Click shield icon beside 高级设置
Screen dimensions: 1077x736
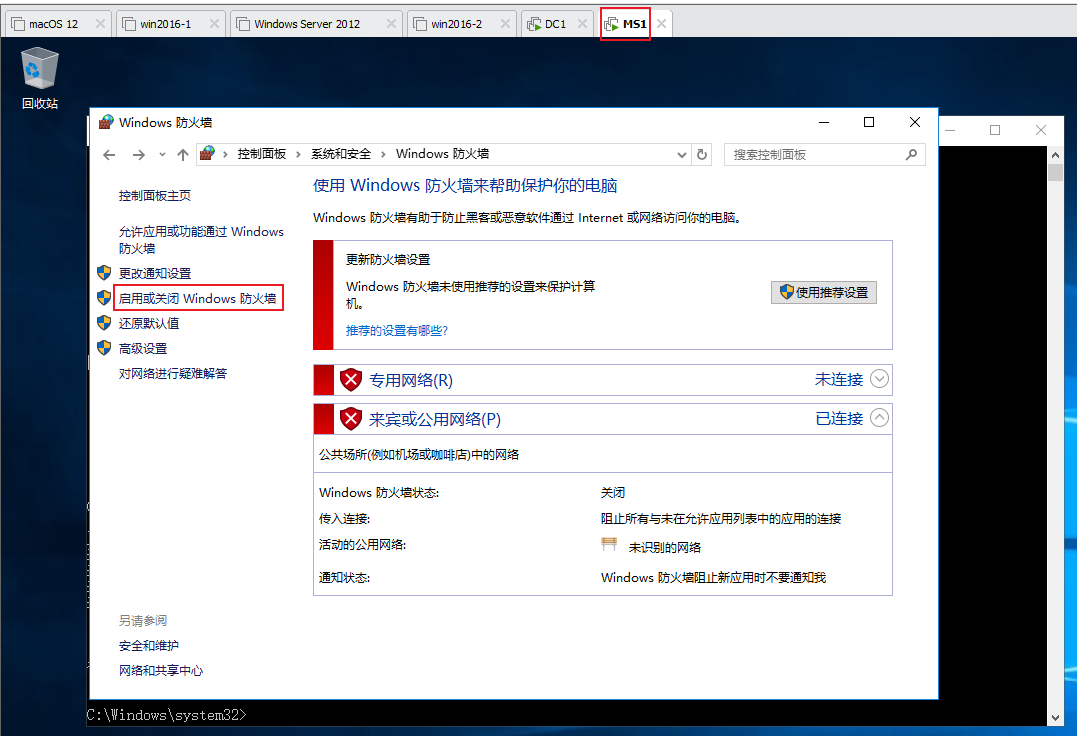tap(104, 348)
